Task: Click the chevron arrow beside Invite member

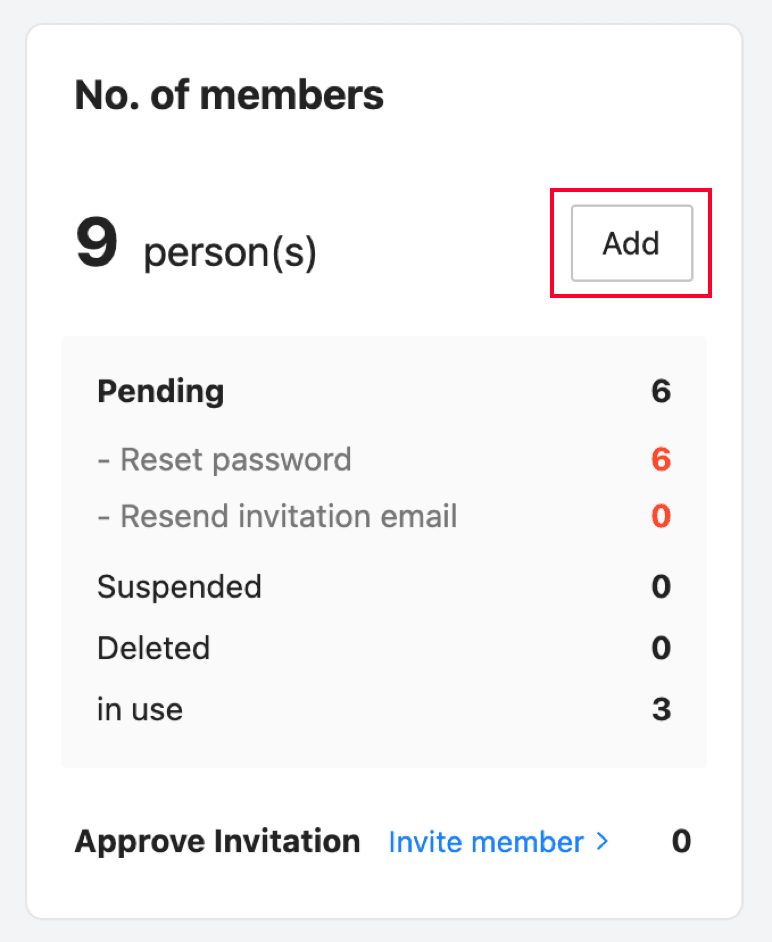Action: click(x=602, y=842)
